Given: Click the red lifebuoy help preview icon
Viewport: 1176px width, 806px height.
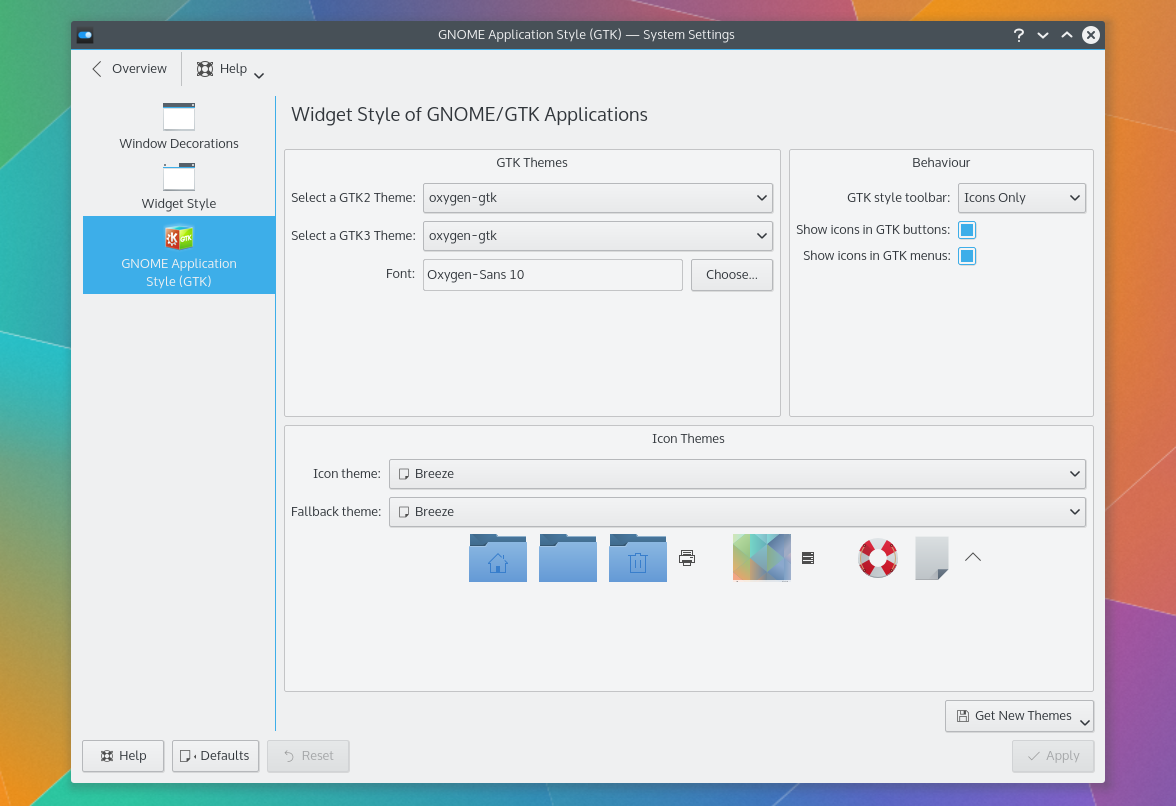Looking at the screenshot, I should coord(878,558).
